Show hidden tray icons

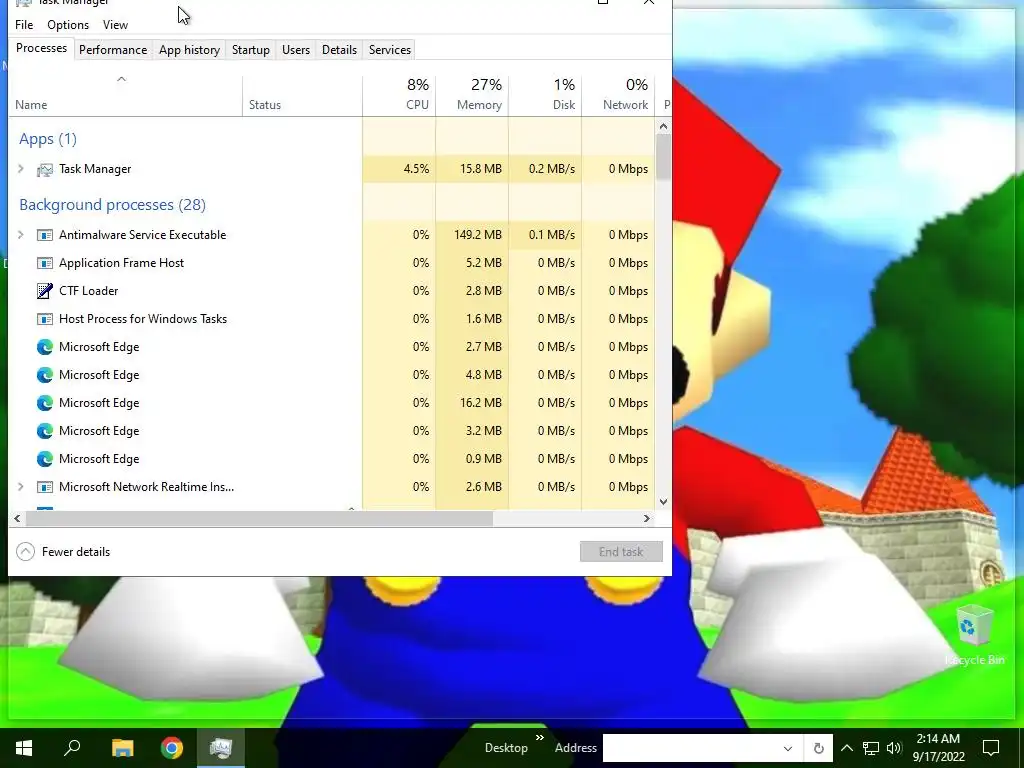point(846,748)
